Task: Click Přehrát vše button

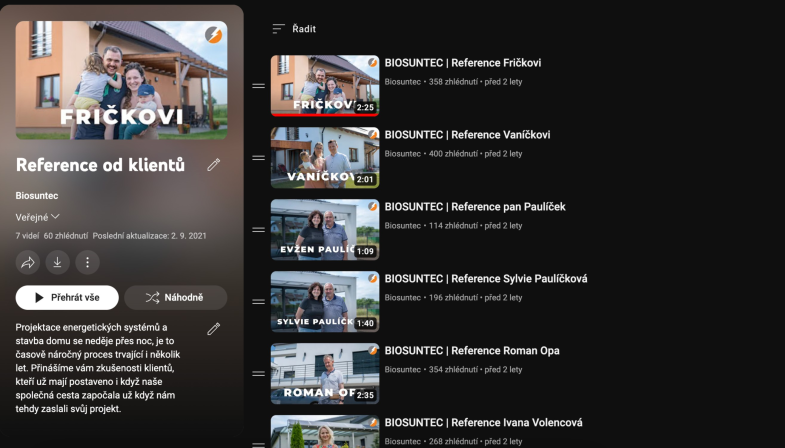Action: coord(67,298)
